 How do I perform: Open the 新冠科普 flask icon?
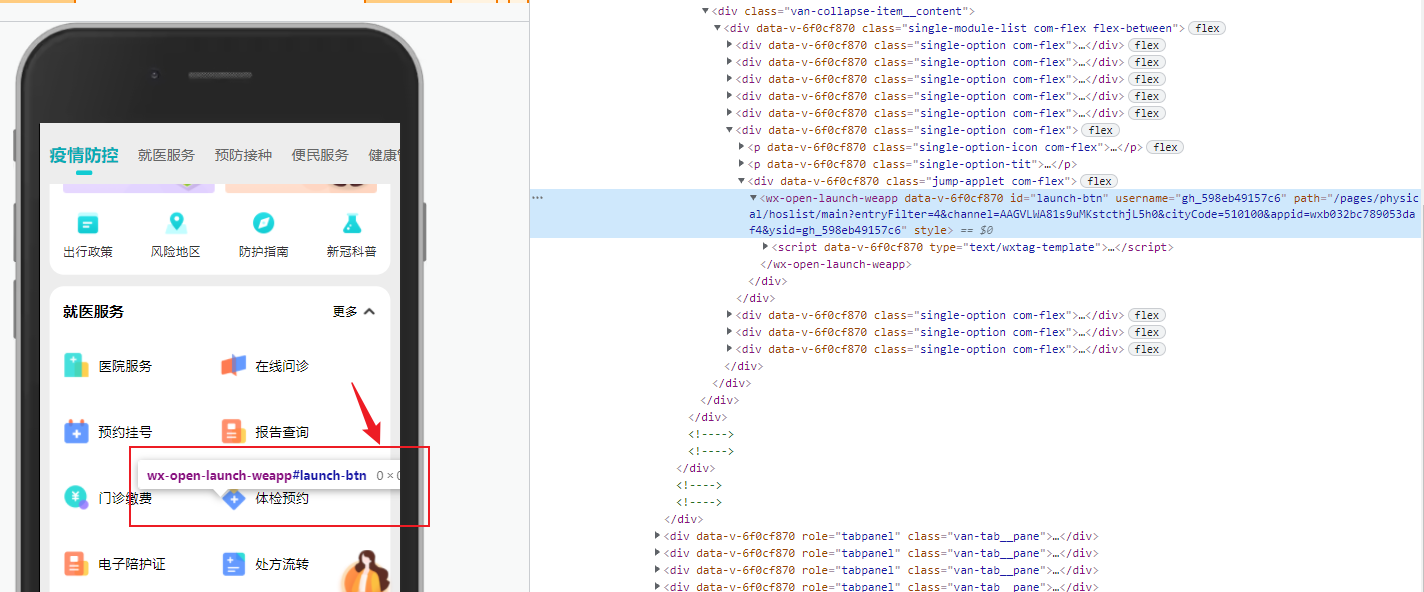click(351, 223)
